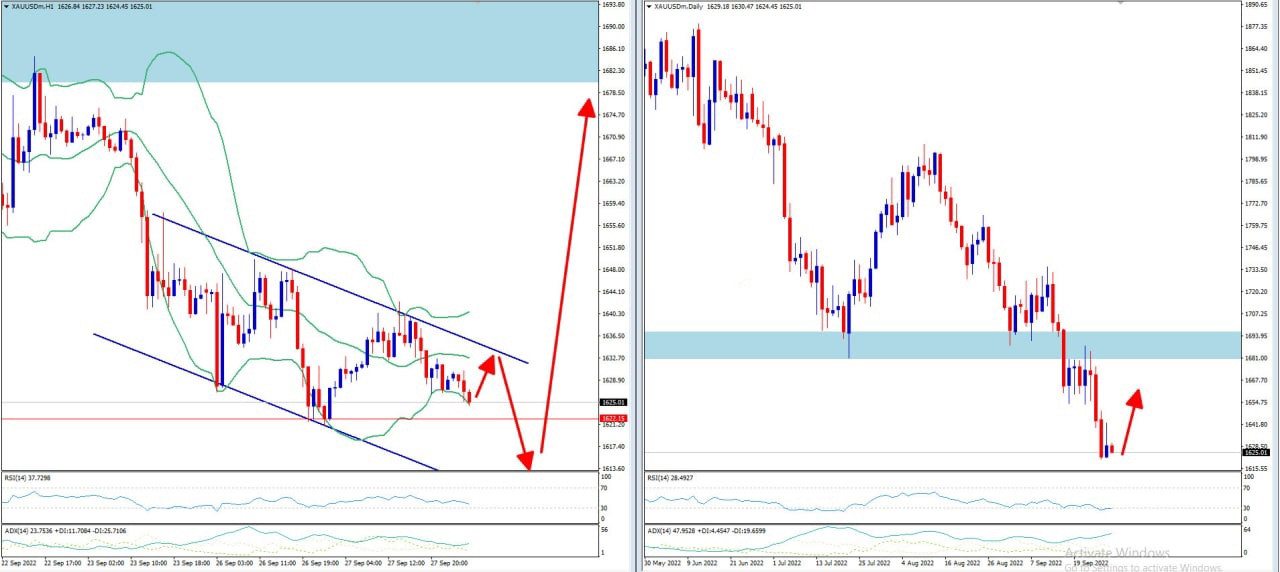Screen dimensions: 1280x572
Task: Select the light blue zone atop H1 chart
Action: point(300,40)
